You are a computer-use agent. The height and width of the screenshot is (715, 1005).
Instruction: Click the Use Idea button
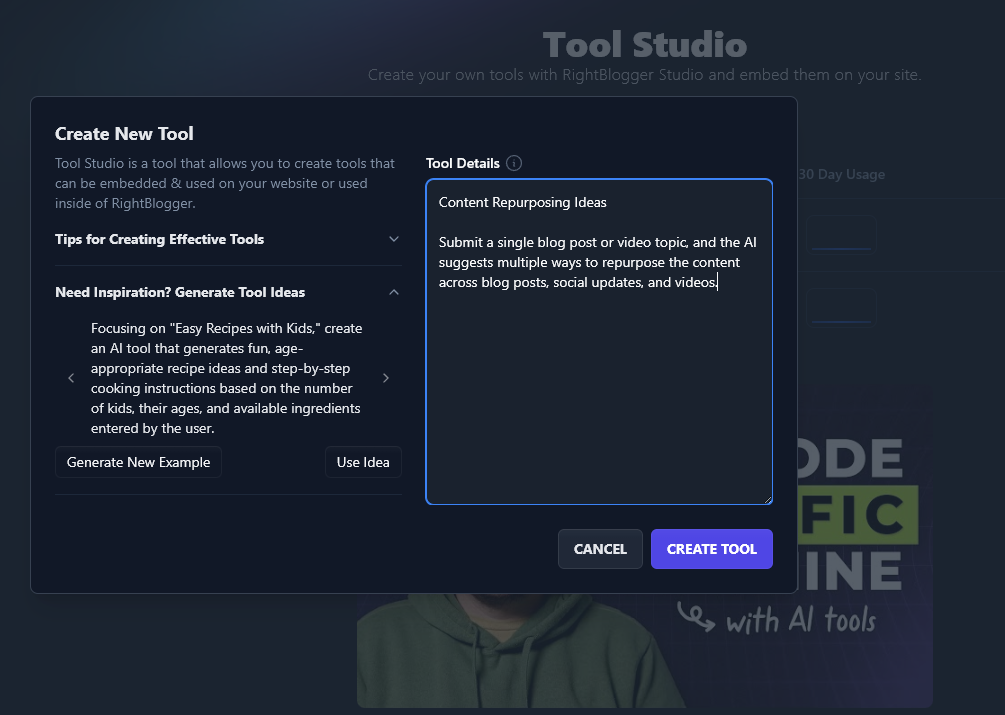pyautogui.click(x=363, y=462)
